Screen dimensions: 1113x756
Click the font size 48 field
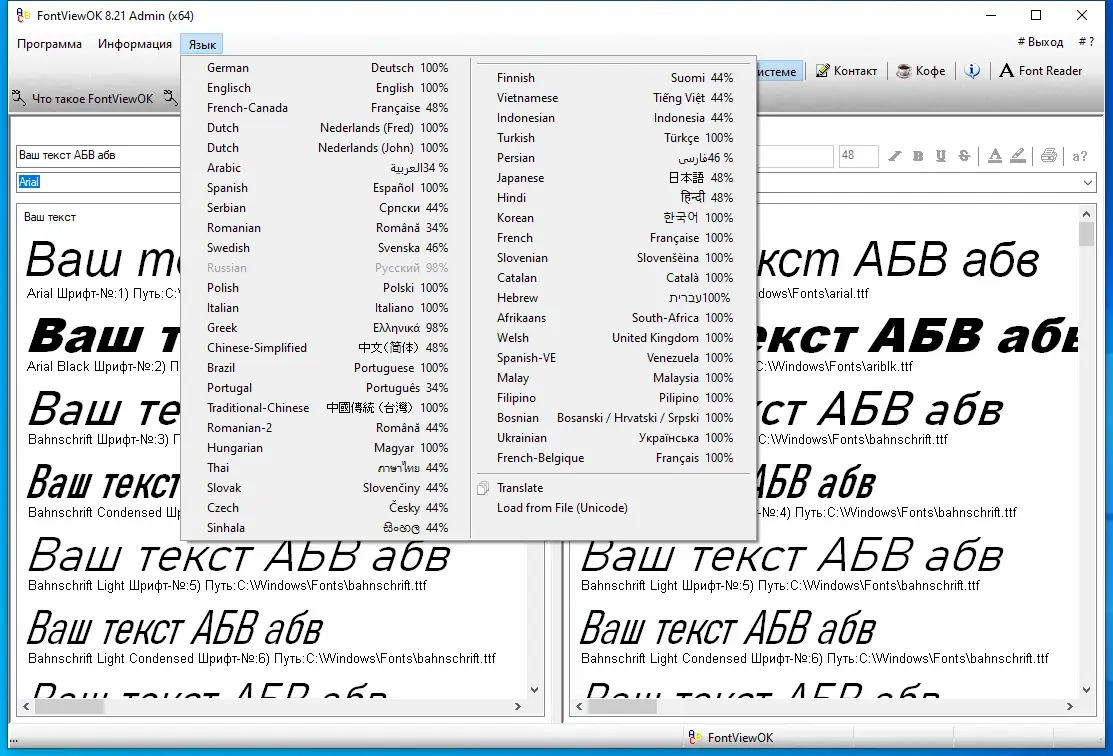858,155
